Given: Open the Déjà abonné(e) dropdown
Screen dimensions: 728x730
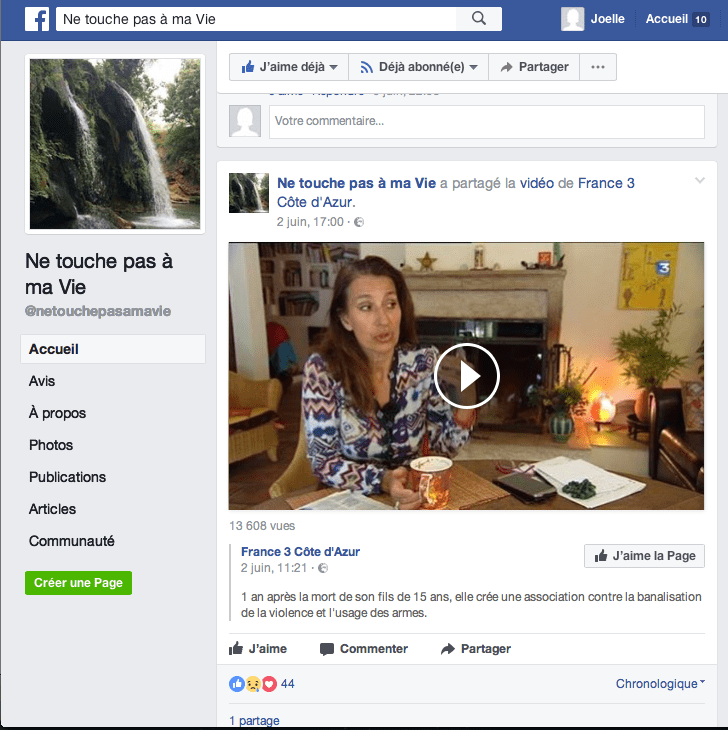Looking at the screenshot, I should coord(418,67).
